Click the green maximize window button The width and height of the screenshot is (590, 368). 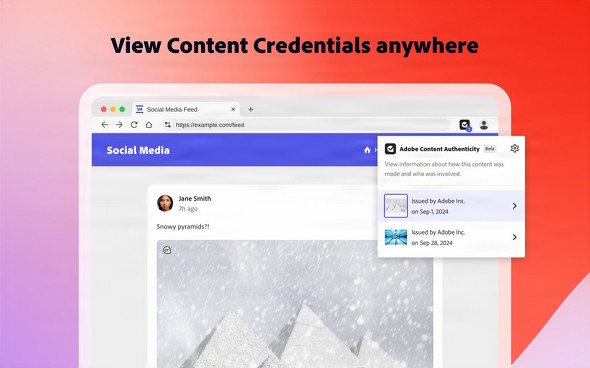point(122,109)
